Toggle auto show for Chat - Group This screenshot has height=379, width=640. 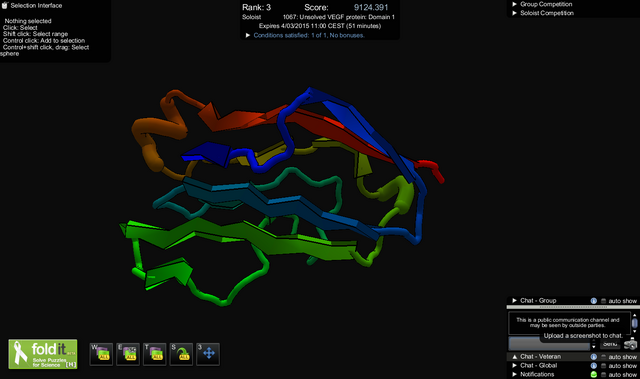click(x=604, y=301)
